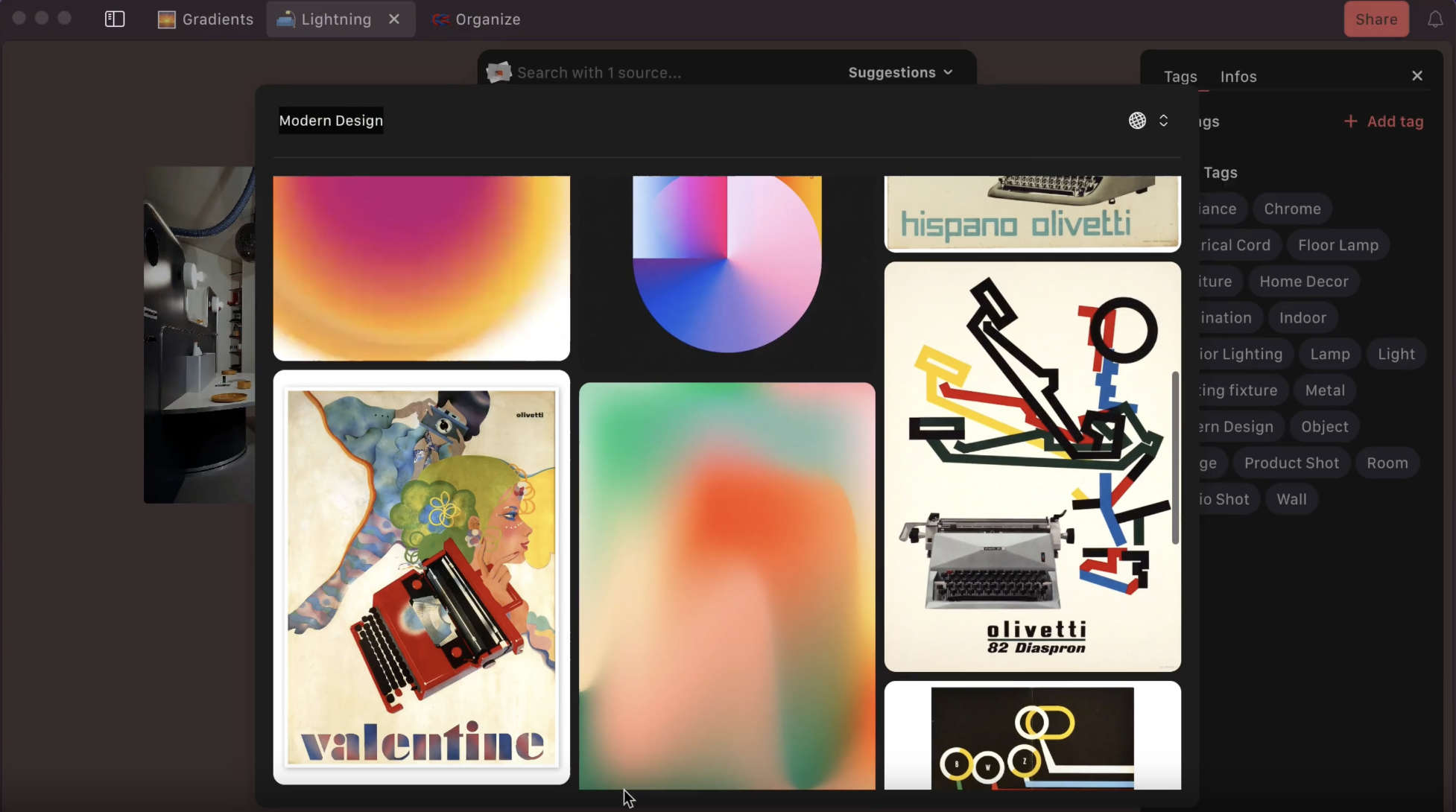Expand the Suggestions dropdown
Screen dimensions: 1456x812
900,72
